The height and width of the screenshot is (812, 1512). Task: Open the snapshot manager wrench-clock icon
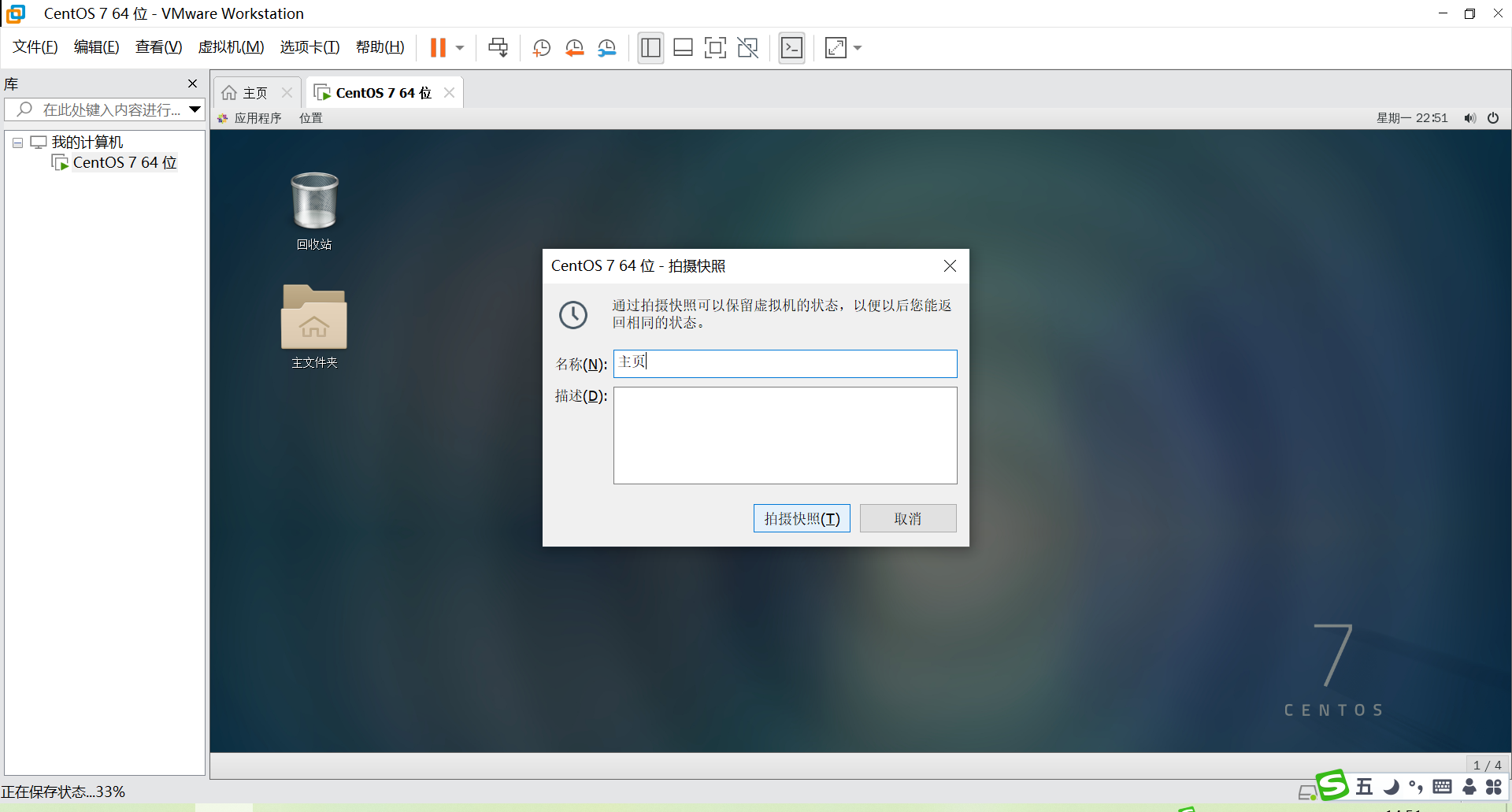point(606,48)
